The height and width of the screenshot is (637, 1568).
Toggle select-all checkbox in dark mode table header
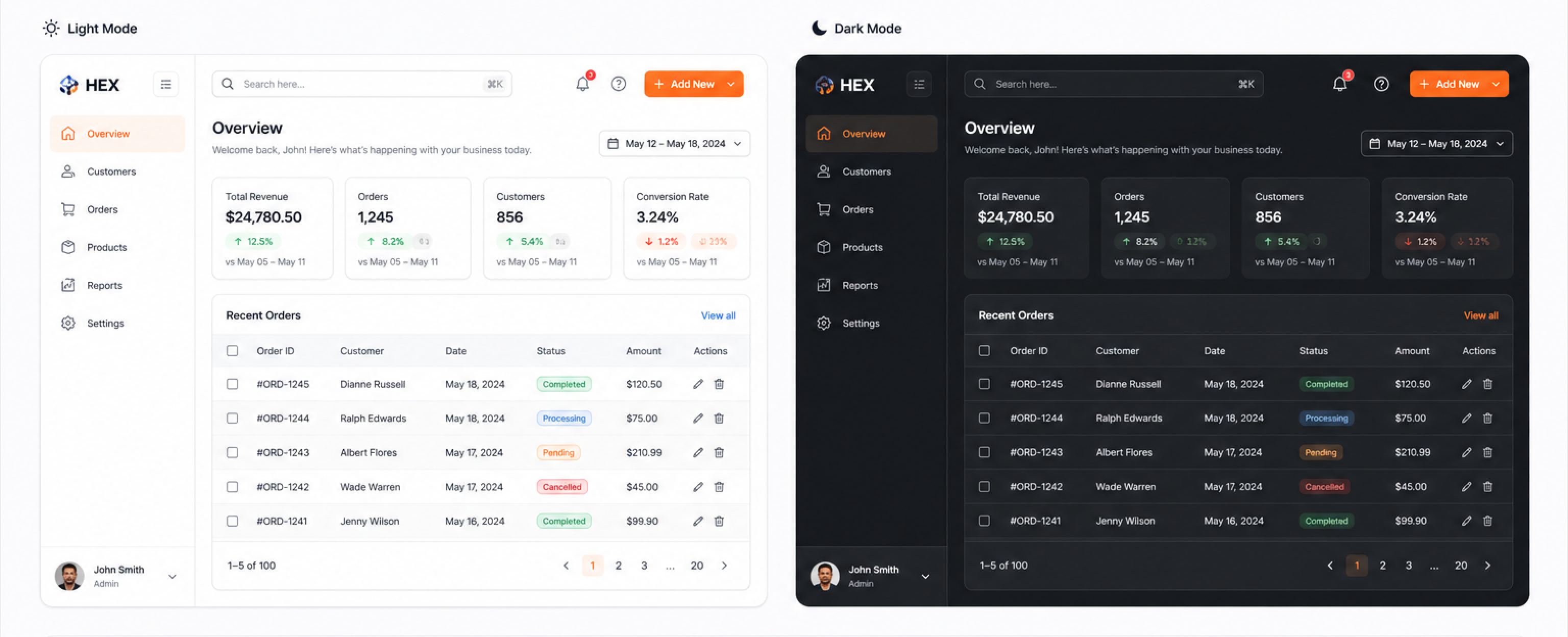[984, 351]
